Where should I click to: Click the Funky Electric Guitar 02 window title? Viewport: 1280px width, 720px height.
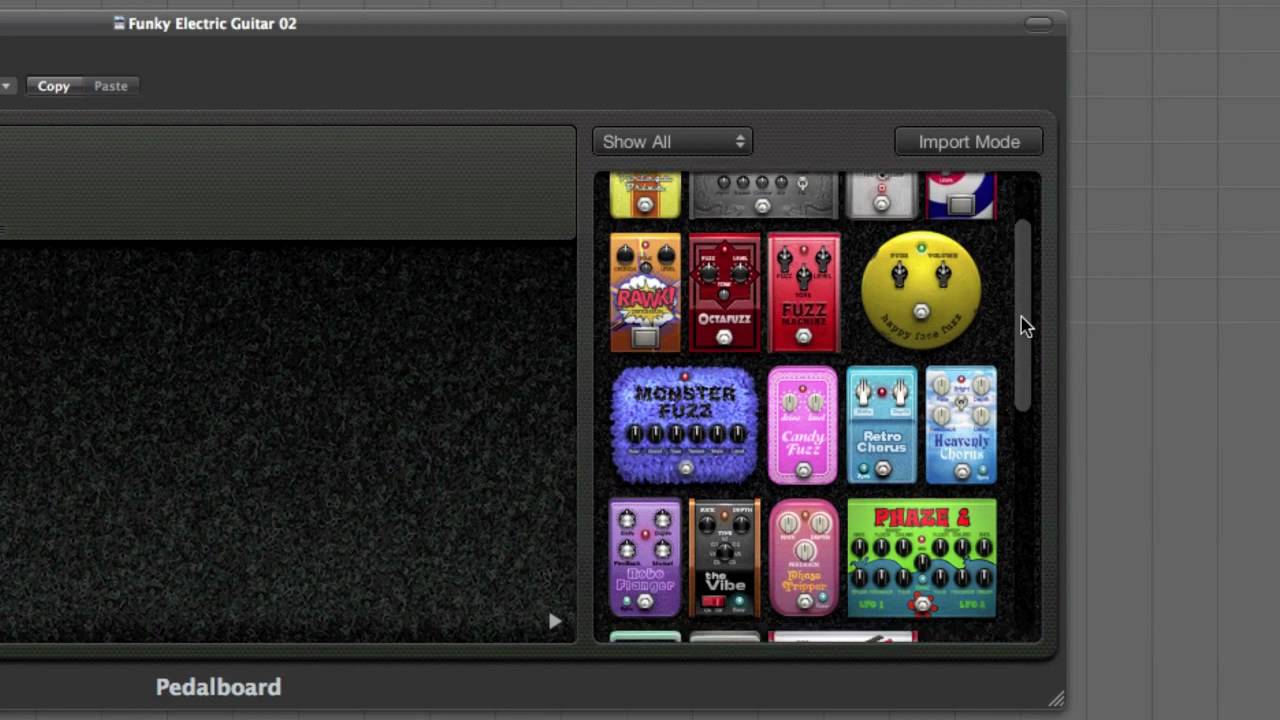pos(212,23)
